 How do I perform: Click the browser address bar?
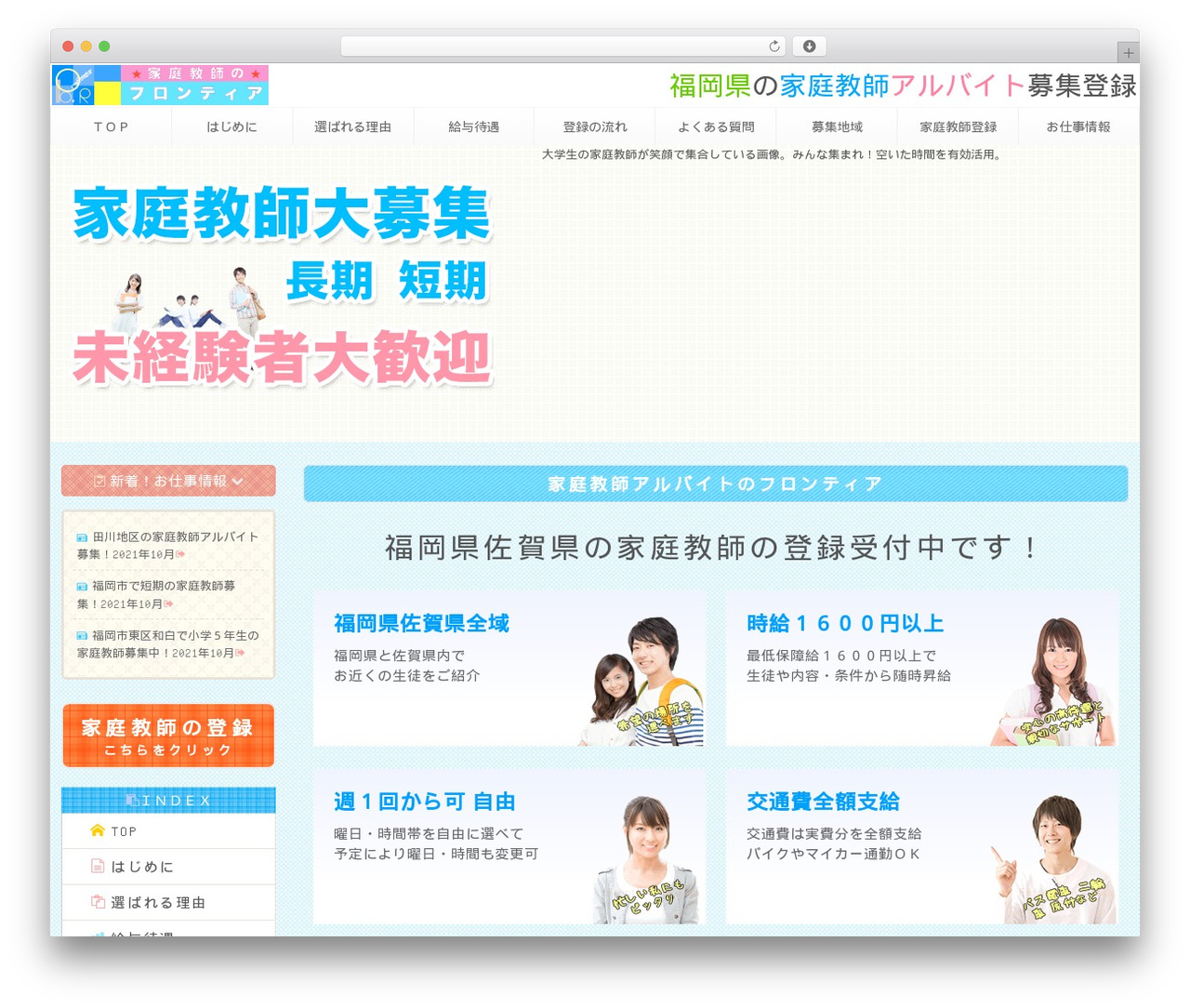click(x=563, y=46)
